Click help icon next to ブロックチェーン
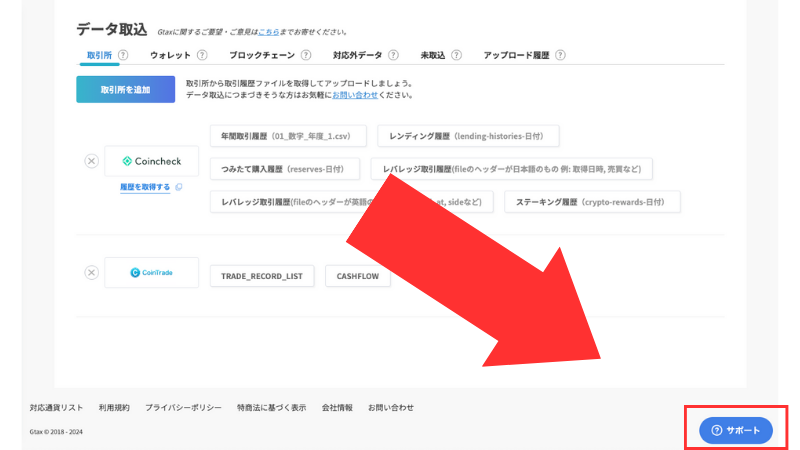The width and height of the screenshot is (800, 450). pyautogui.click(x=306, y=55)
